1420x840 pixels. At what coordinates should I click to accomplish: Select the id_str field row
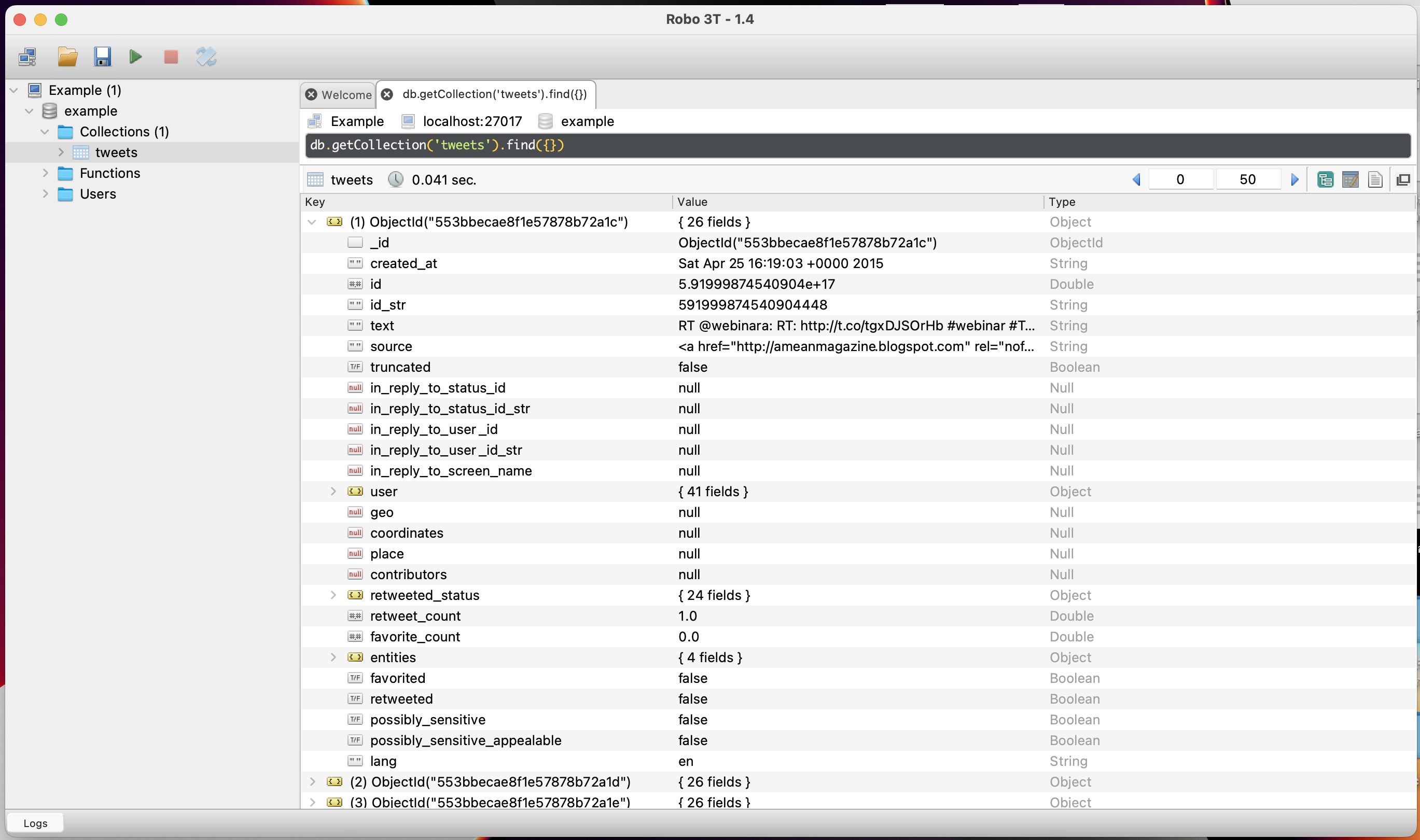[858, 304]
